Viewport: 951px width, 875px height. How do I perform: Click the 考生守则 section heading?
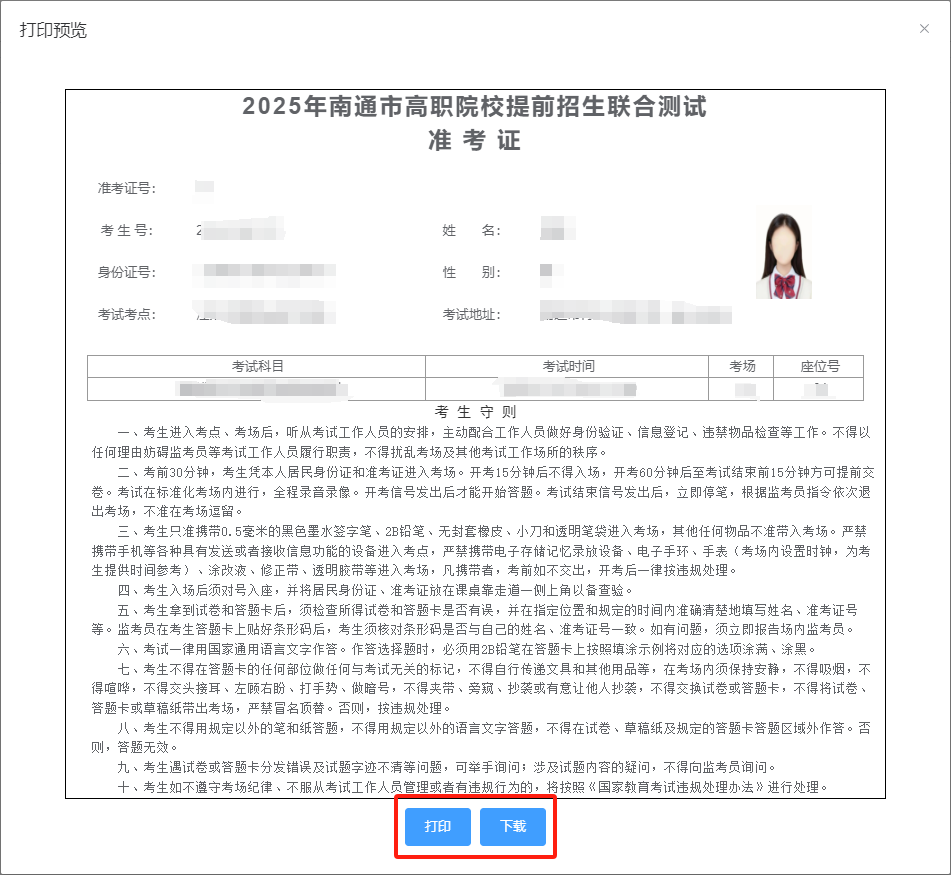(475, 412)
